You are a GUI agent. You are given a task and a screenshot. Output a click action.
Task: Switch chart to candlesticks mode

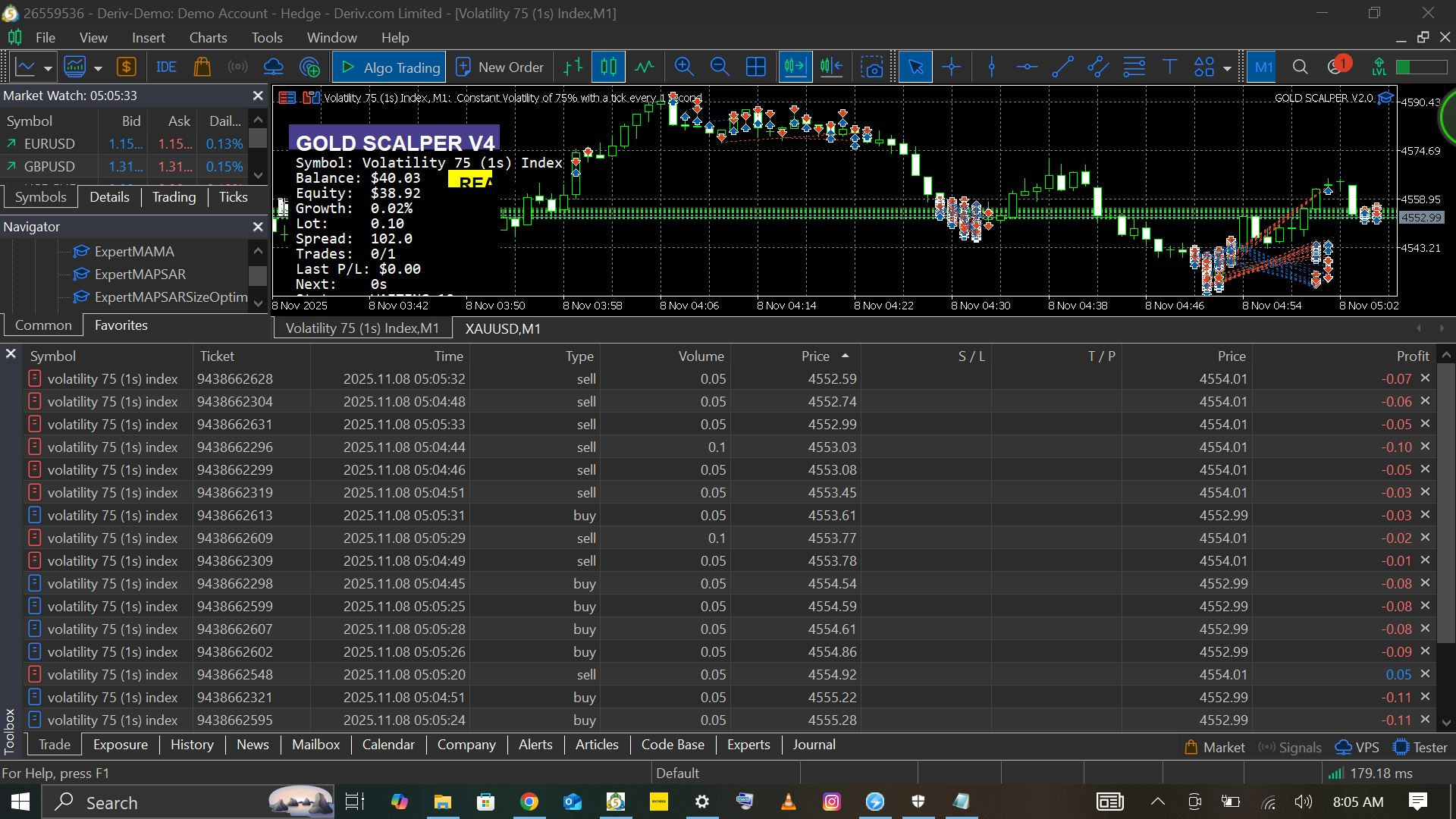tap(608, 67)
